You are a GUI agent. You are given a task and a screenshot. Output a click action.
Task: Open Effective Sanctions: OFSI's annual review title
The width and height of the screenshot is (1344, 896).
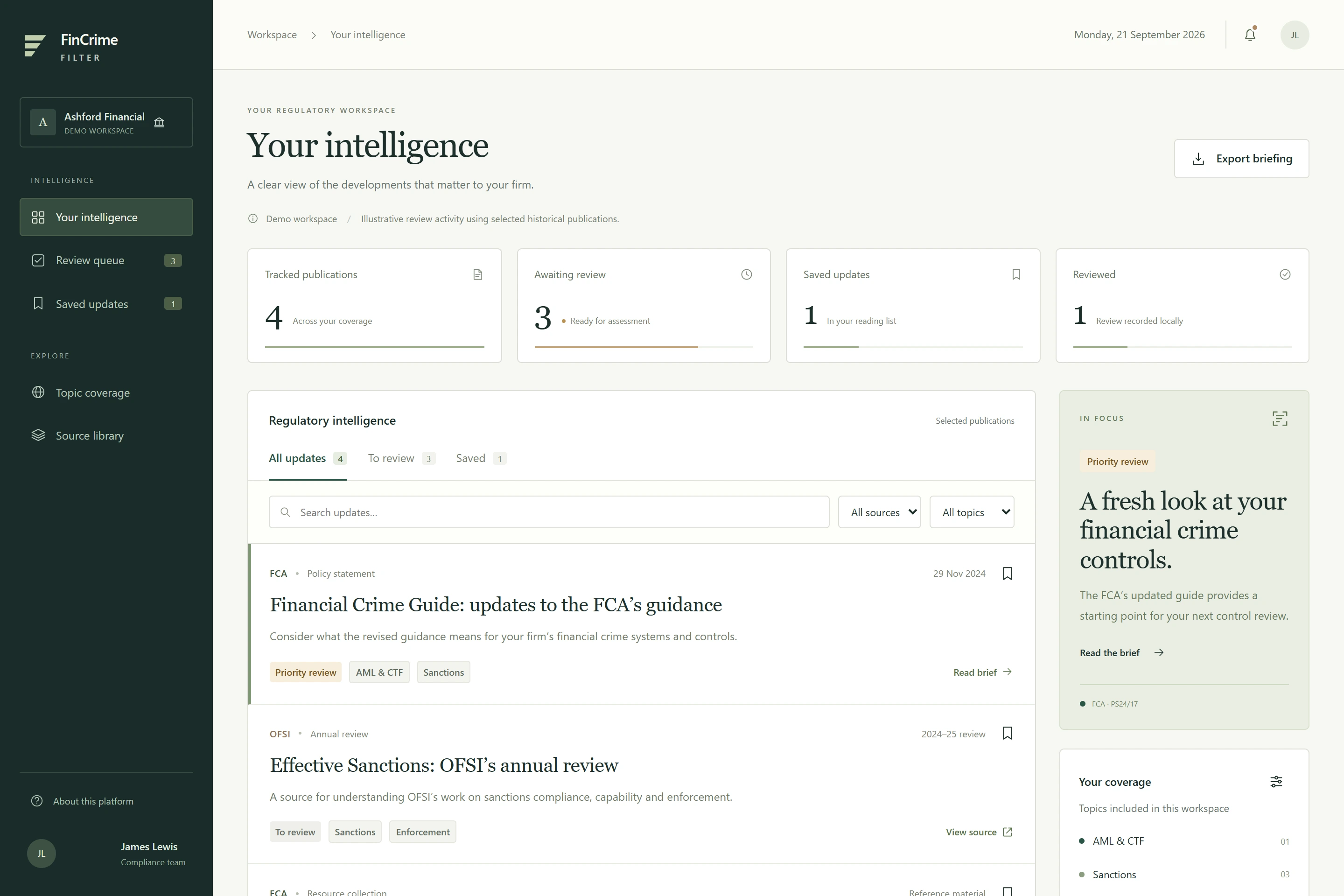(444, 765)
